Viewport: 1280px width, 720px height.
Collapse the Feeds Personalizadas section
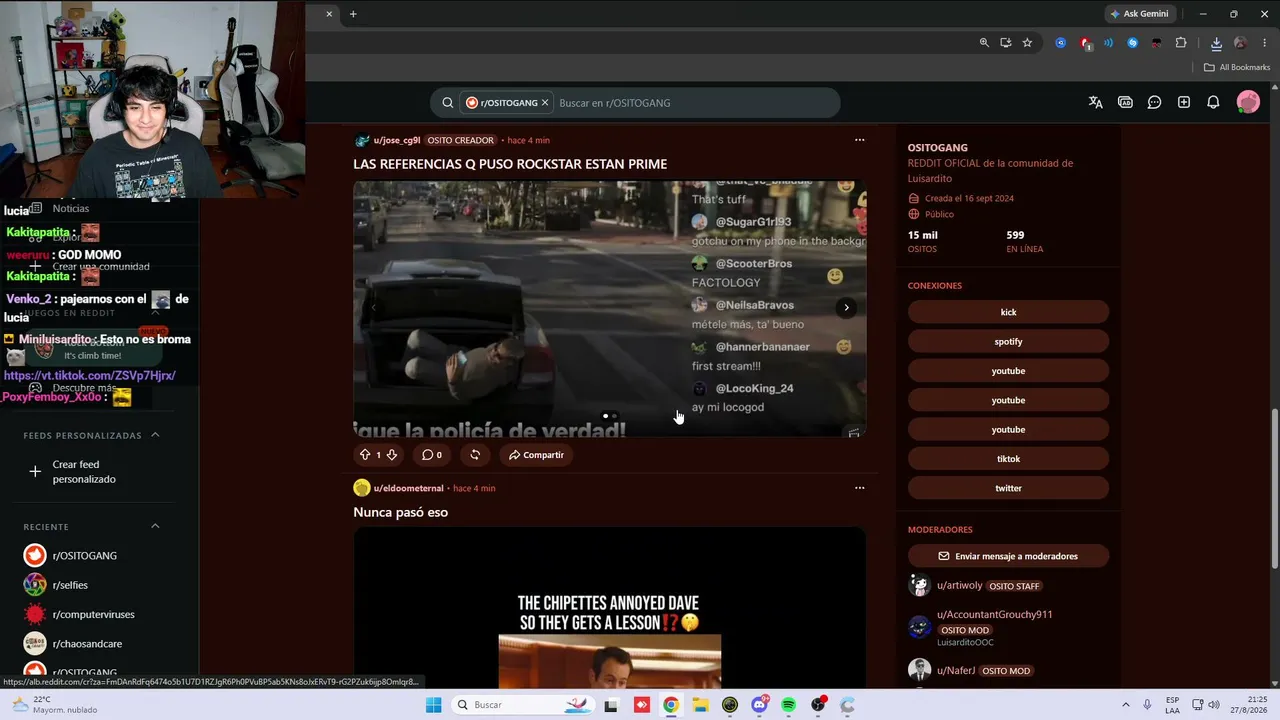click(155, 435)
